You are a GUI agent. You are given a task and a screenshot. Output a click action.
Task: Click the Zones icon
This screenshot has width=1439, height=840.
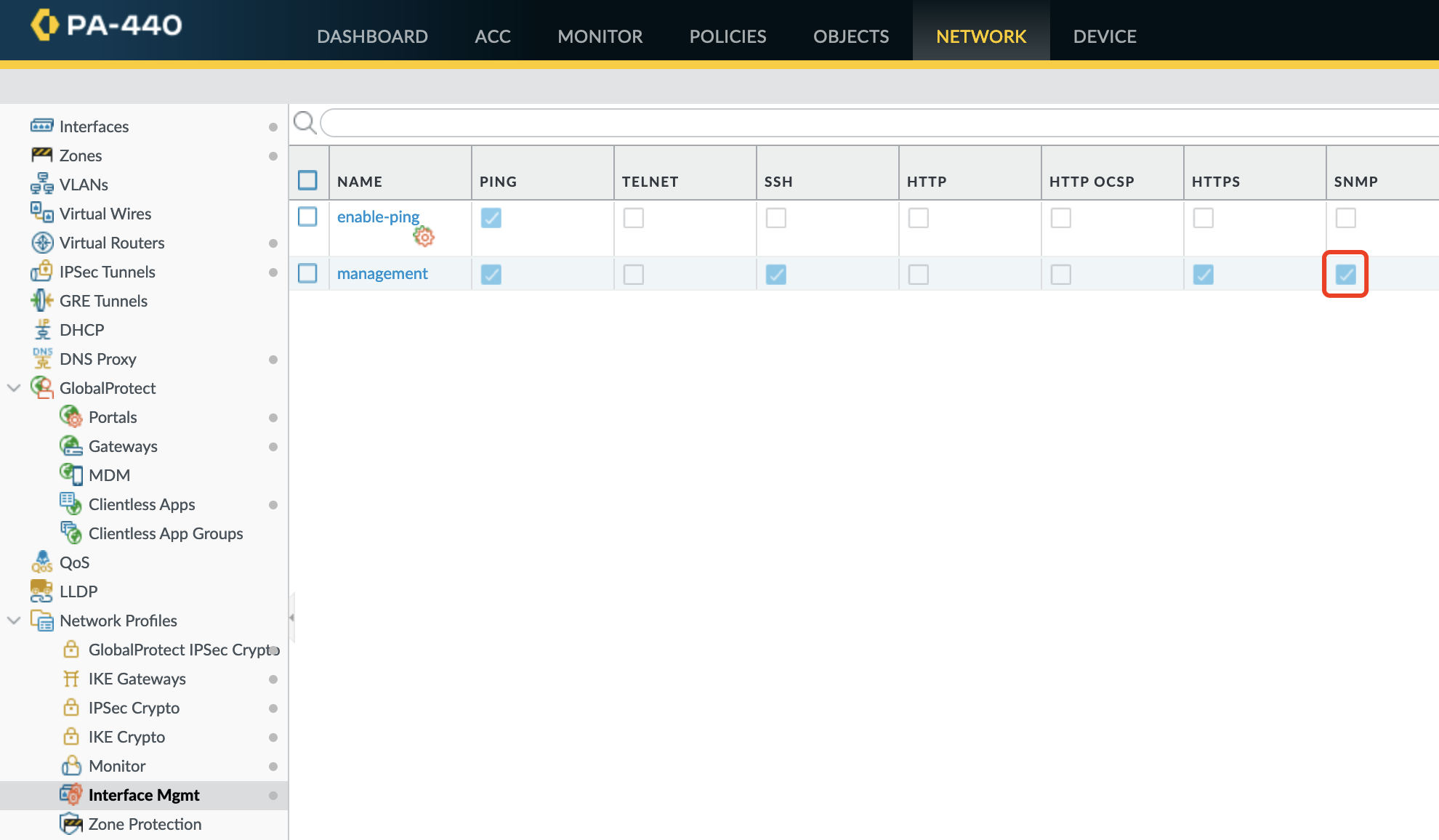click(x=42, y=155)
